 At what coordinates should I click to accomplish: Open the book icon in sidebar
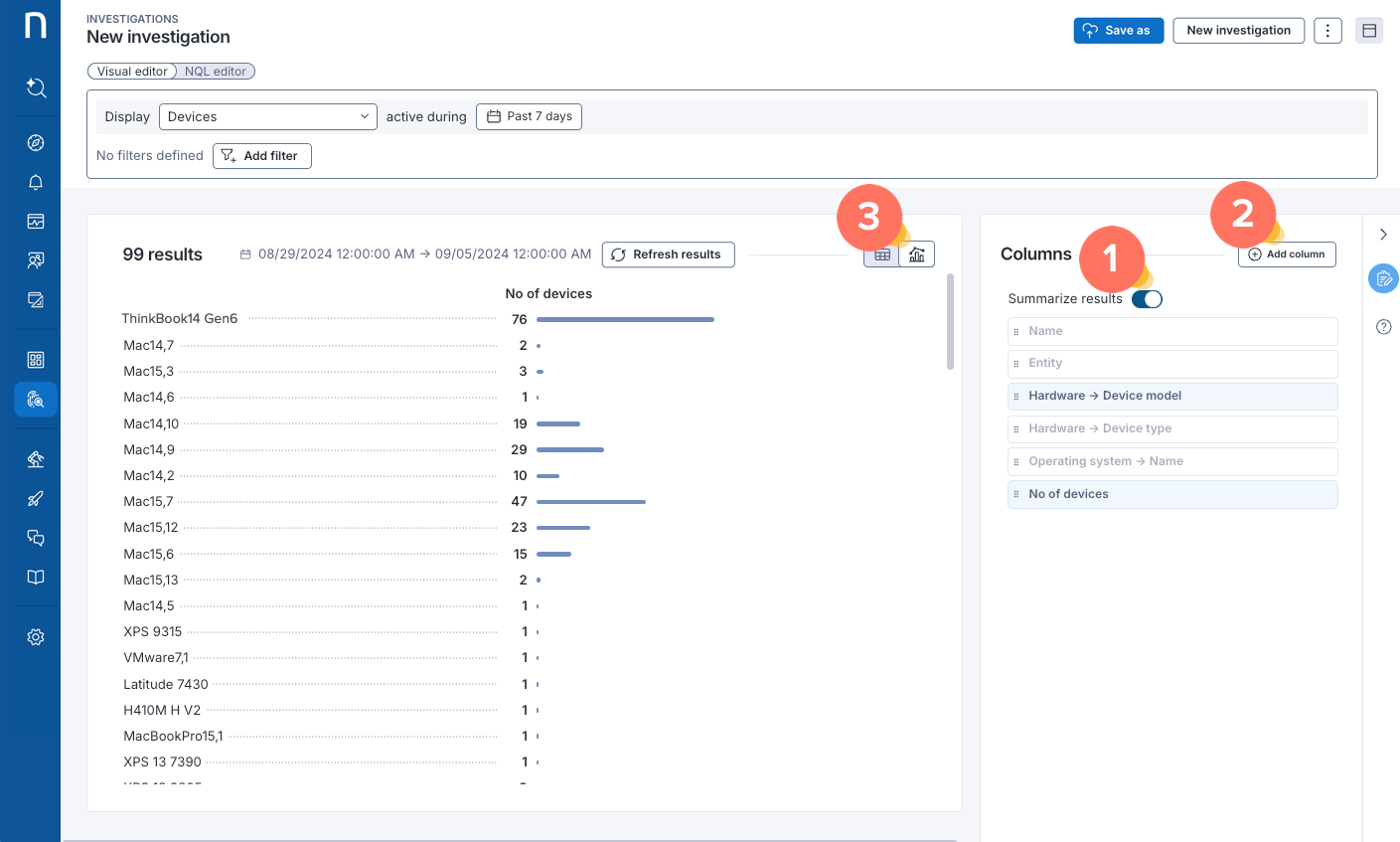[36, 578]
